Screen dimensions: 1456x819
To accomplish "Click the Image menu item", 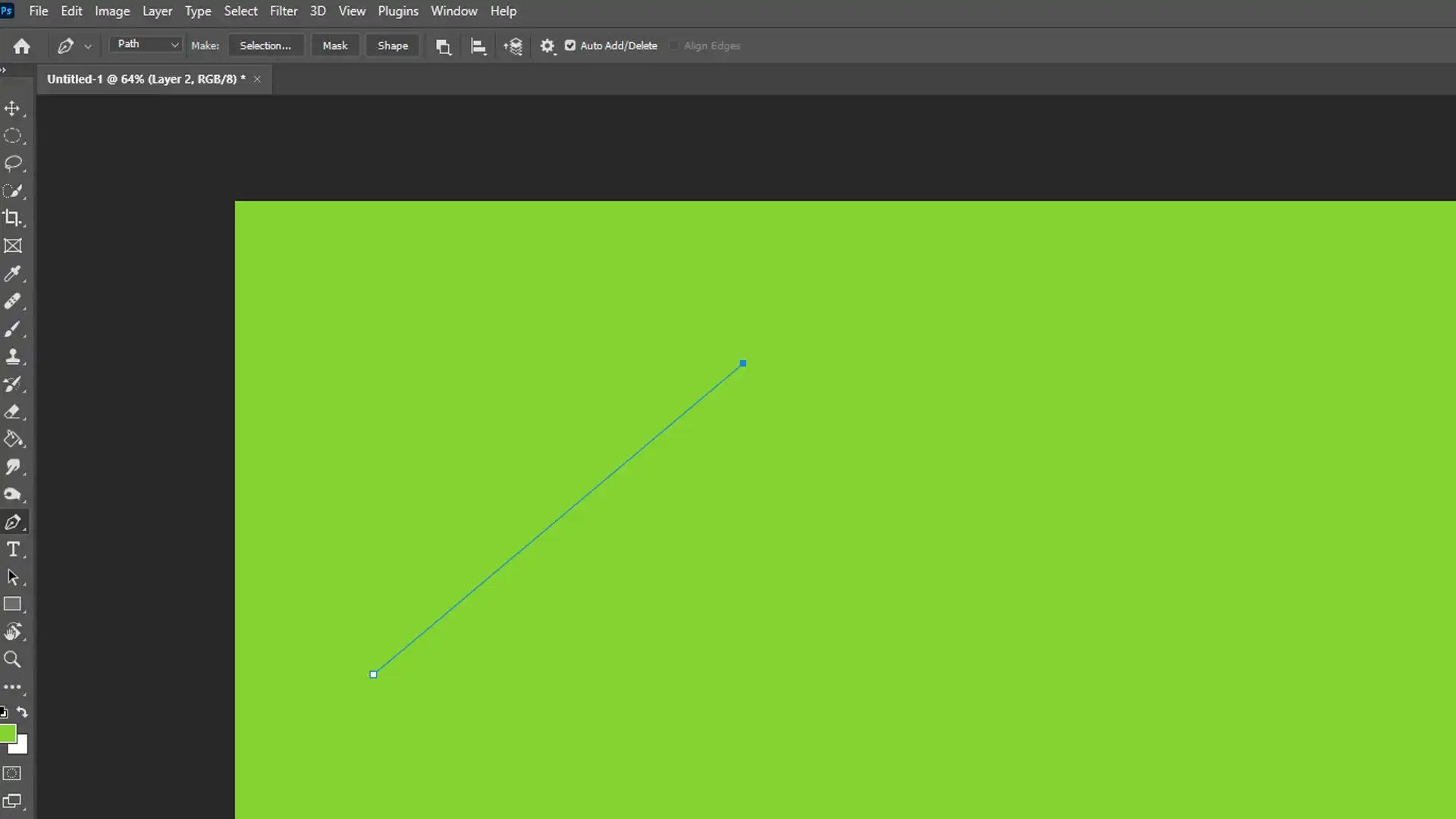I will point(112,10).
